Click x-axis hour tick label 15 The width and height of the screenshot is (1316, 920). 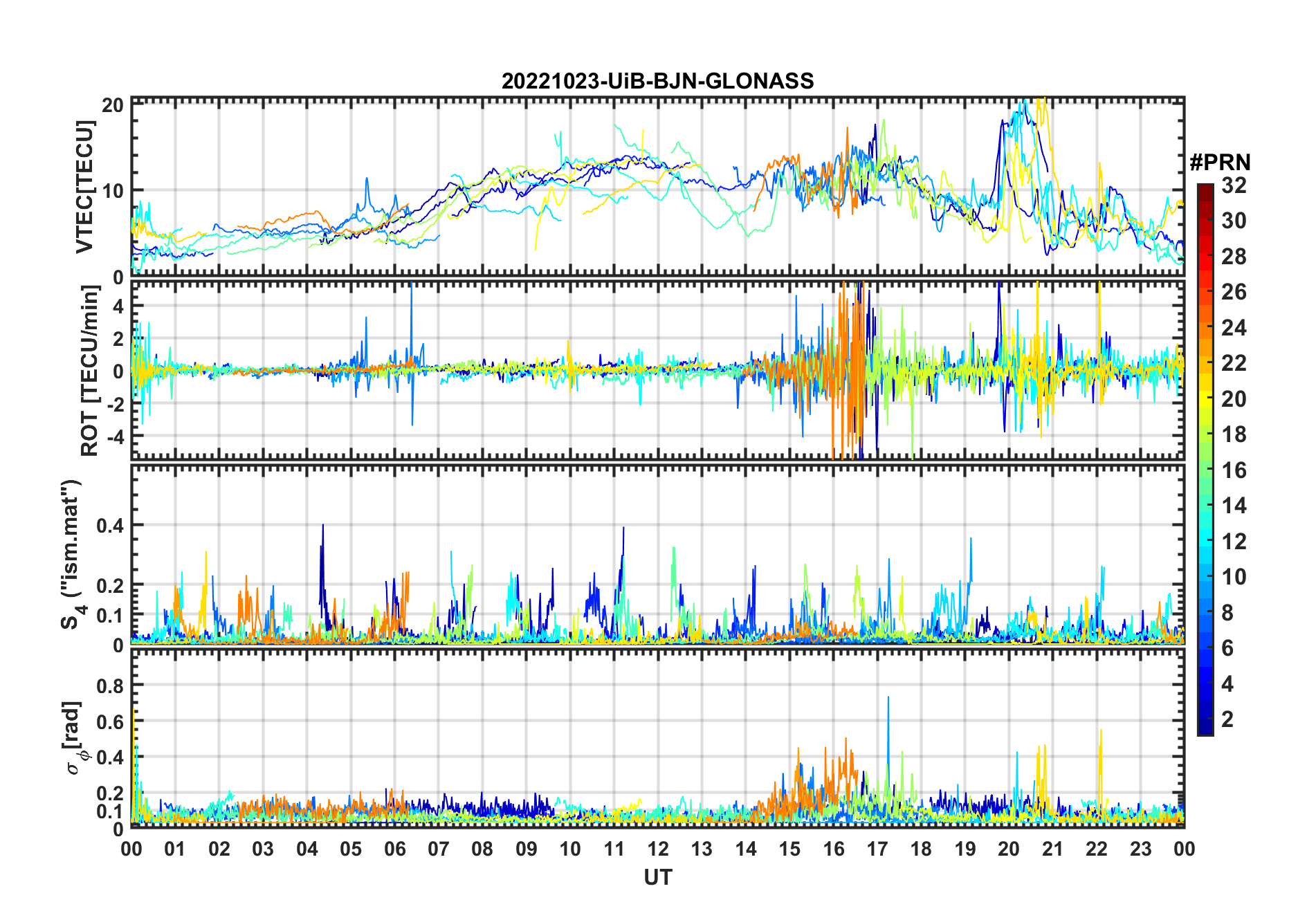click(789, 849)
